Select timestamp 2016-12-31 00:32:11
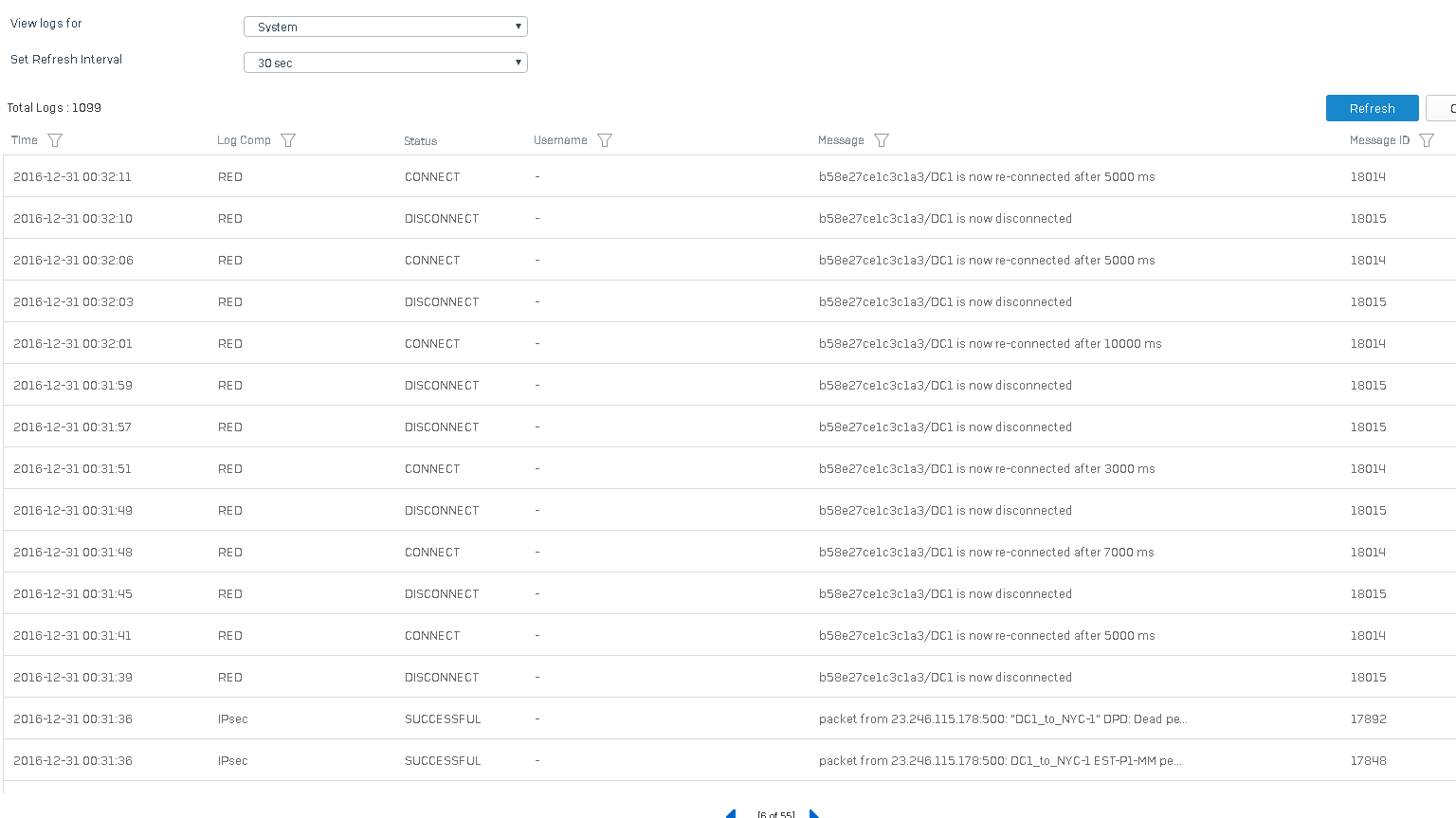 tap(72, 177)
